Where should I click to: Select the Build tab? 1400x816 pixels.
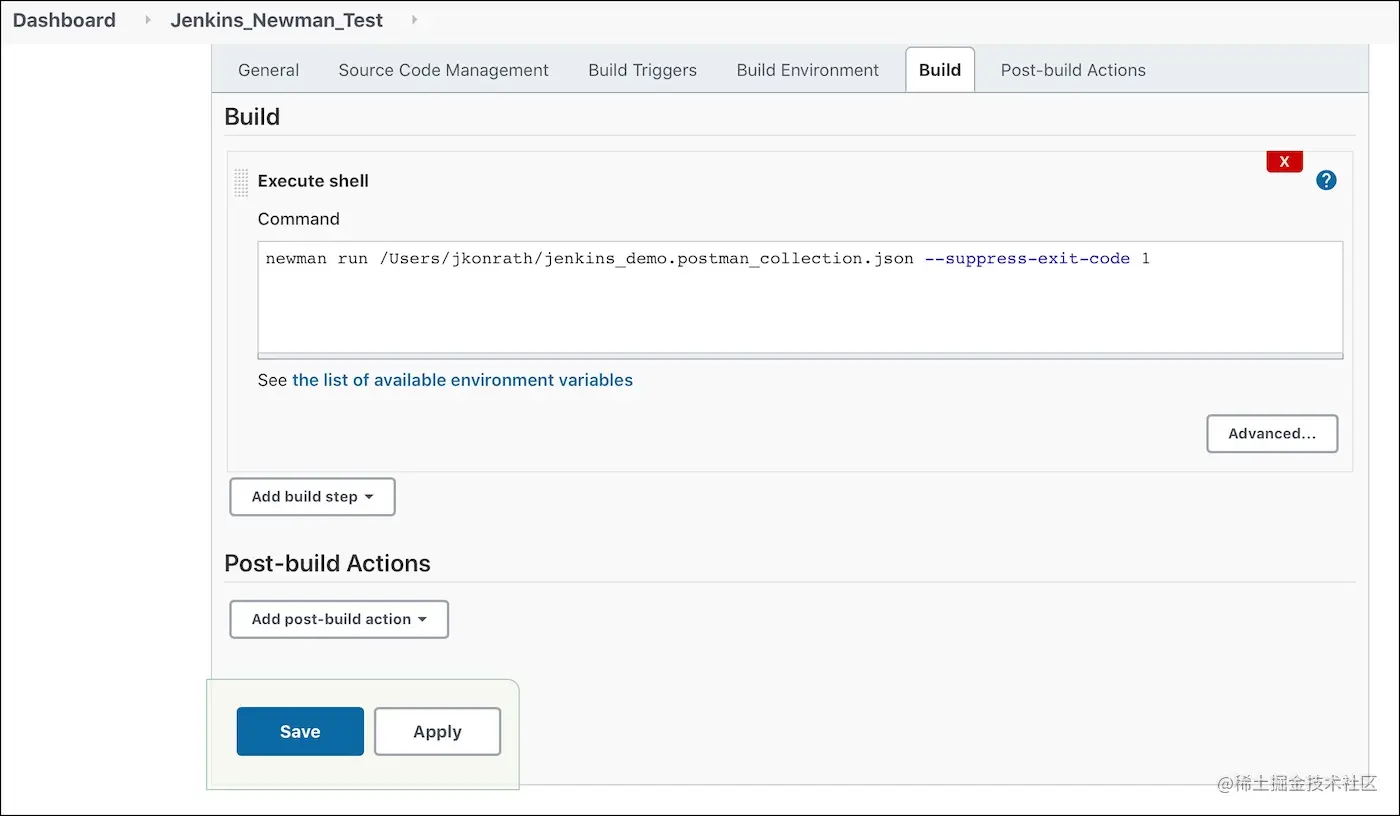[940, 70]
